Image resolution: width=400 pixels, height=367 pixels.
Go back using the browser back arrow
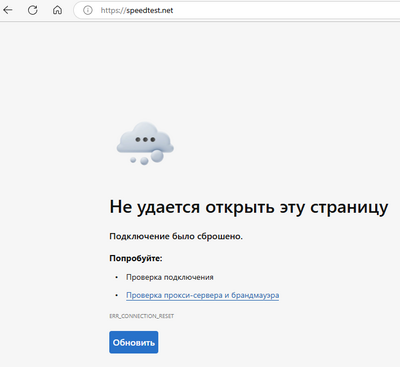click(8, 10)
